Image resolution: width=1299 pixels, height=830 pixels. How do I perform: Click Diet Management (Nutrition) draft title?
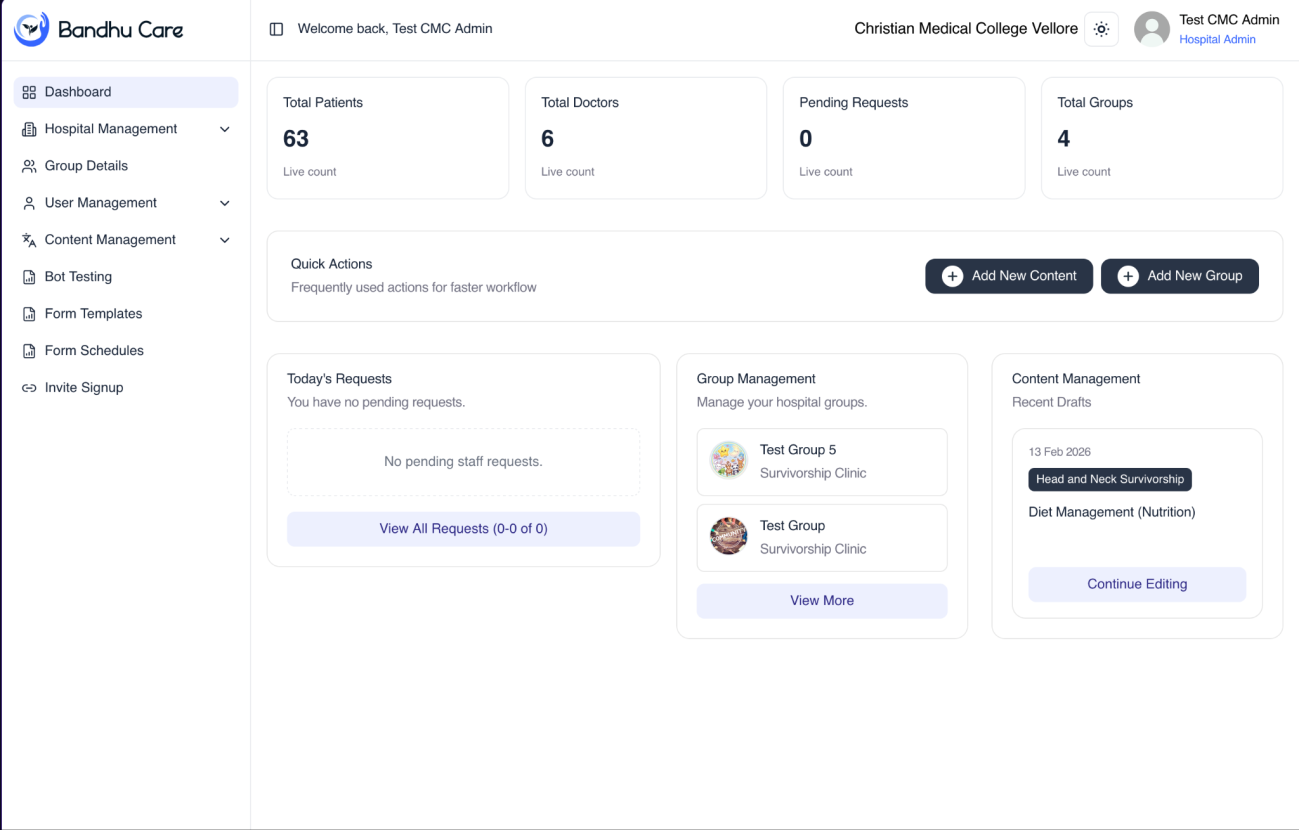tap(1112, 512)
